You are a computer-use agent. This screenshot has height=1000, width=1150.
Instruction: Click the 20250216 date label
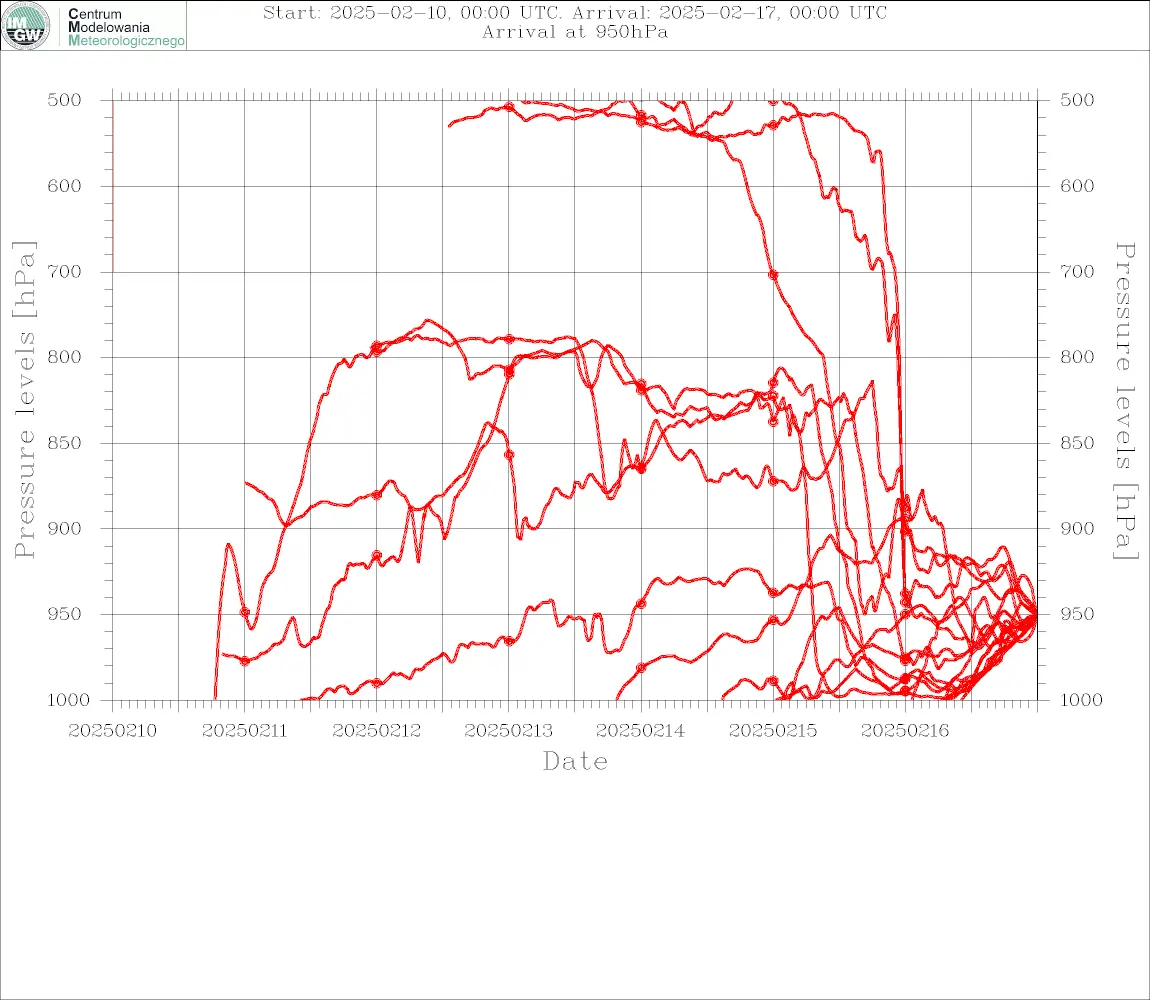(905, 731)
